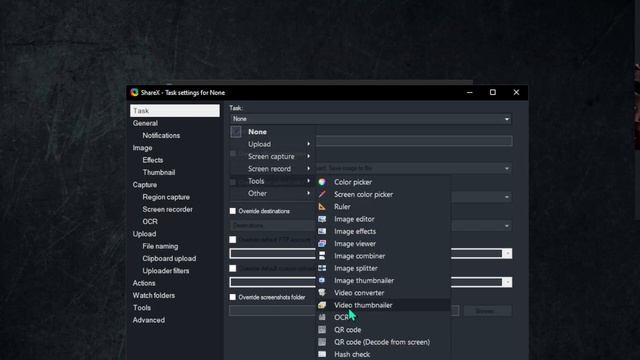Open File naming settings
Image resolution: width=640 pixels, height=360 pixels.
coord(160,246)
